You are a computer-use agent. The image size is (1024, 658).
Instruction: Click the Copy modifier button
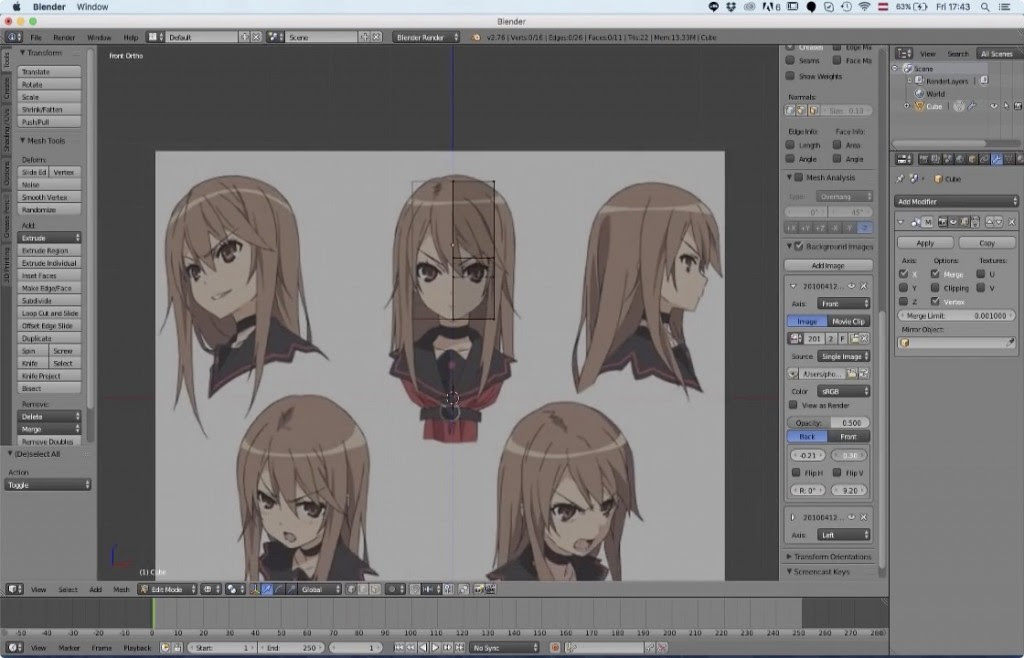(987, 243)
